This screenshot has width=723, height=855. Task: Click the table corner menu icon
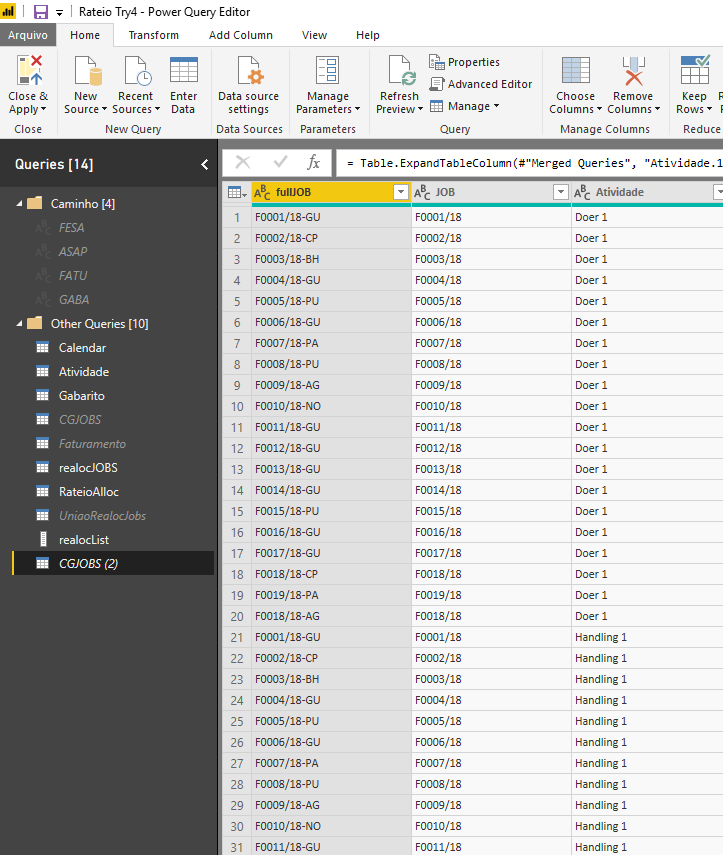(x=237, y=192)
